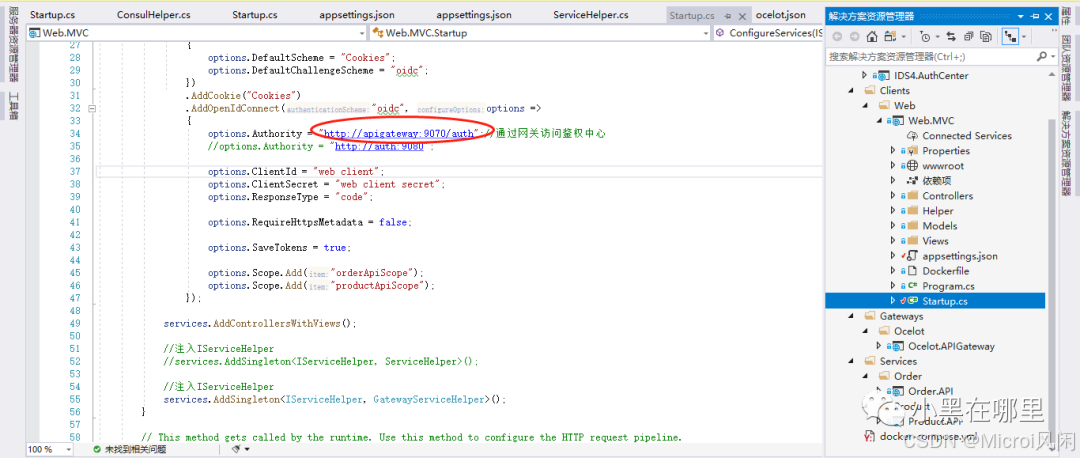Select the Models folder in Solution Explorer
The width and height of the screenshot is (1080, 458).
coord(939,226)
